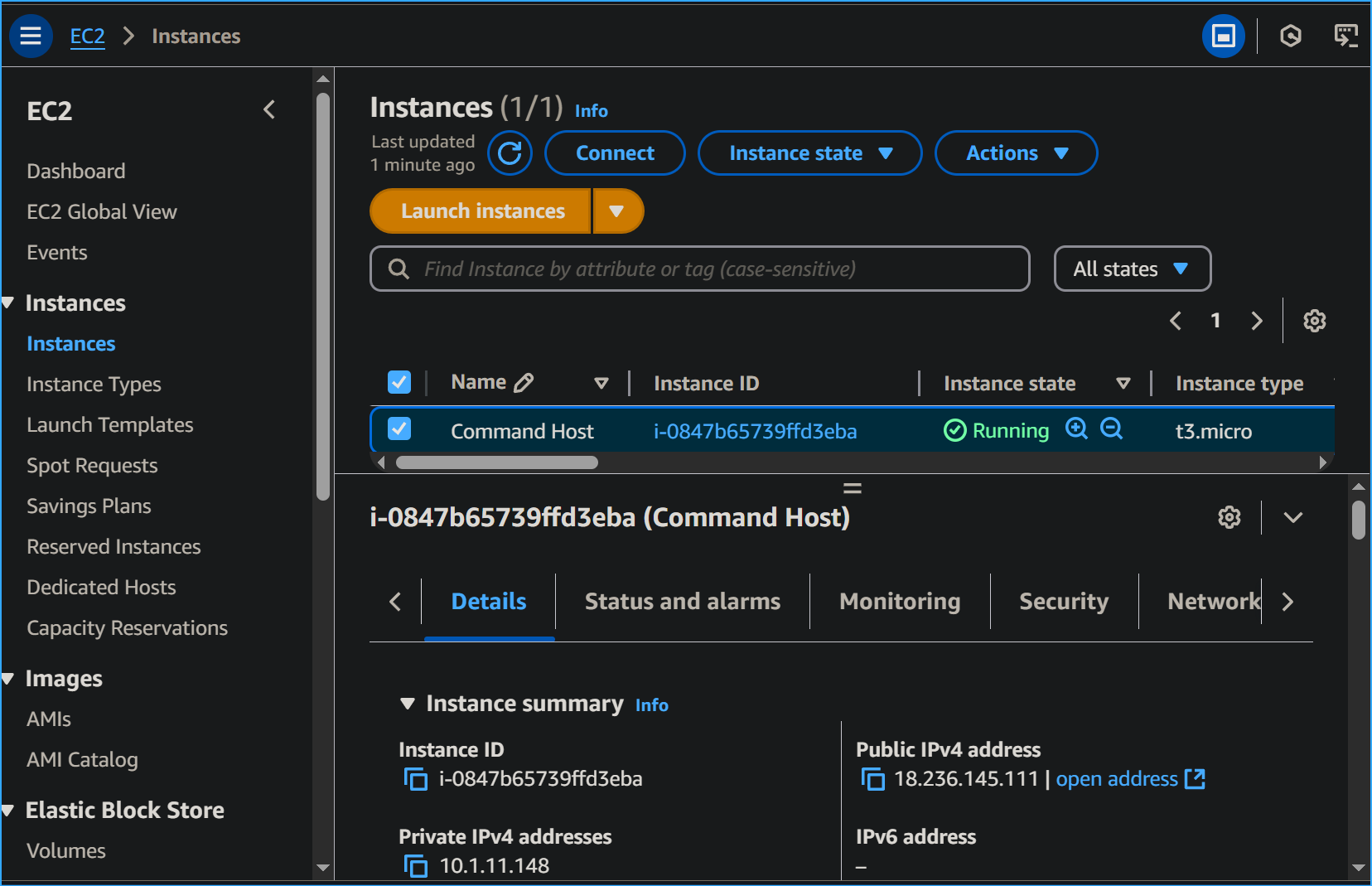Click the Running state filter-in magnifier icon
Image resolution: width=1372 pixels, height=886 pixels.
(1076, 429)
